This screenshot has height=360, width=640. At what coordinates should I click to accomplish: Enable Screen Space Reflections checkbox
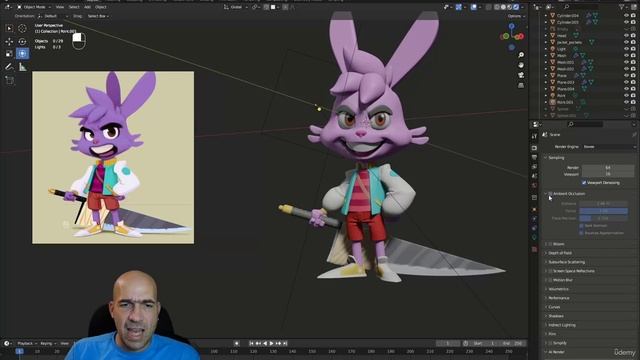[550, 271]
